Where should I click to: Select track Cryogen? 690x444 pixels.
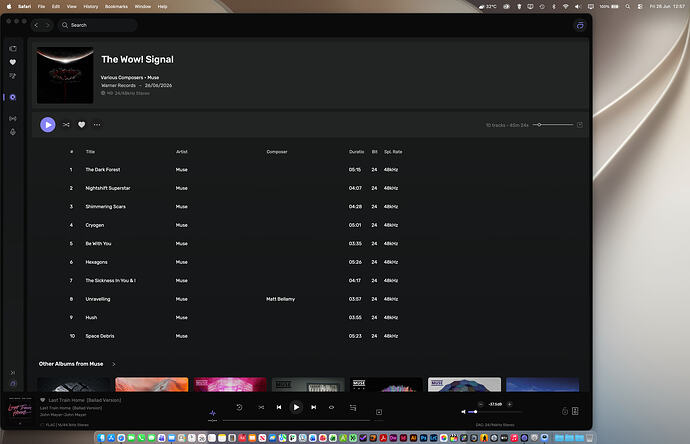coord(95,225)
